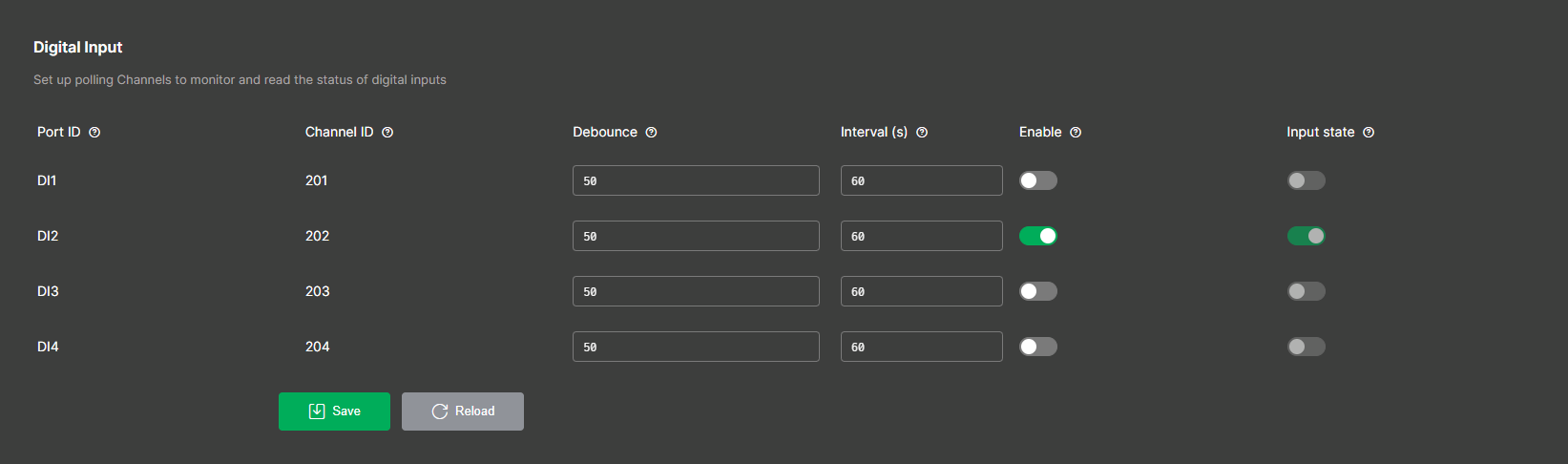Switch on the DI4 Enable toggle
Screen dimensions: 1568x464
pos(1038,347)
